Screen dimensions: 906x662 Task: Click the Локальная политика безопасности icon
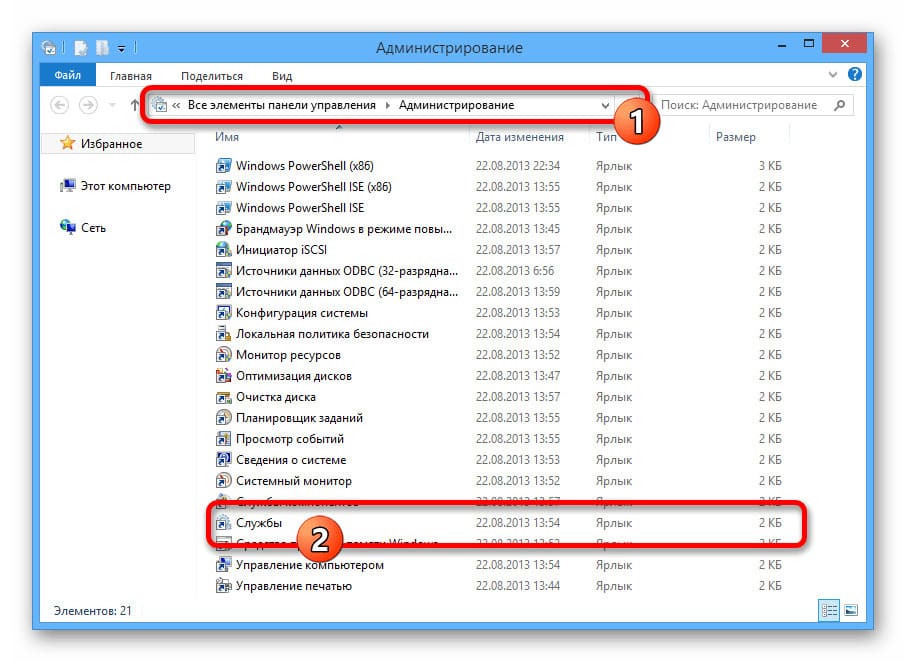coord(224,334)
